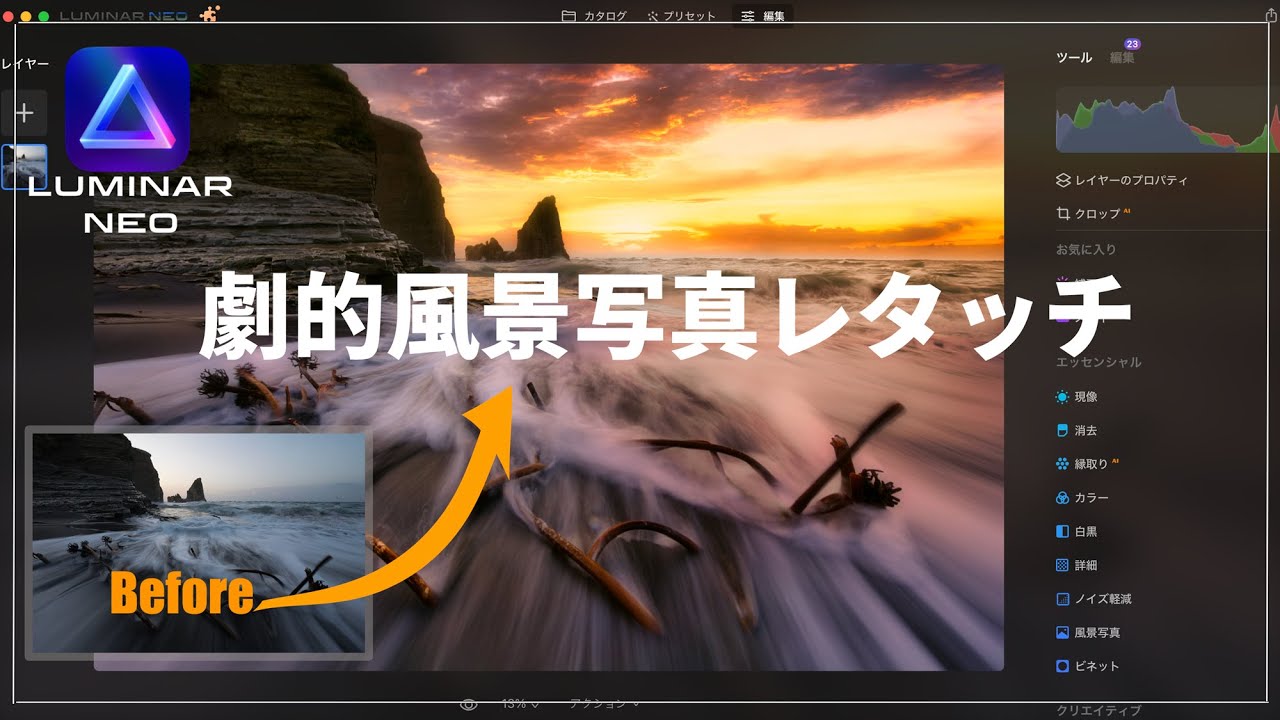Open the 消去 erase tool

point(1076,430)
